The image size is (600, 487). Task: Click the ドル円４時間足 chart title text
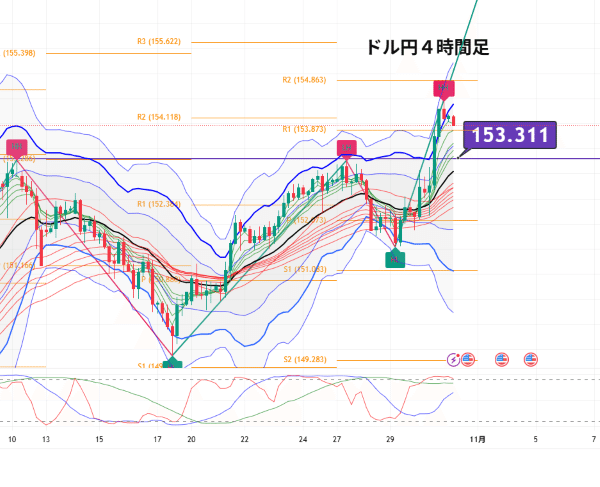(428, 47)
